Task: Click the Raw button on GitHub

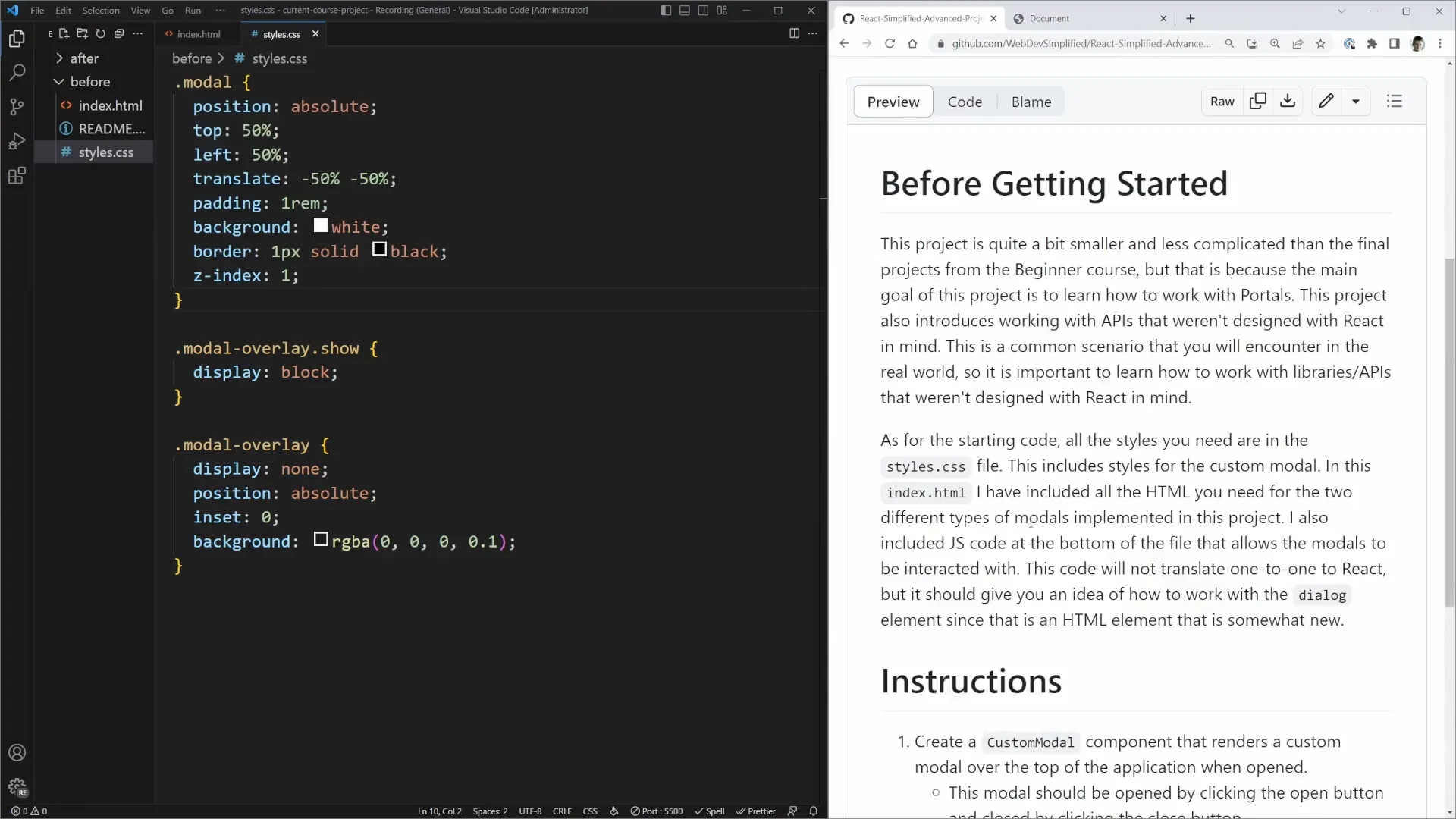Action: tap(1222, 101)
